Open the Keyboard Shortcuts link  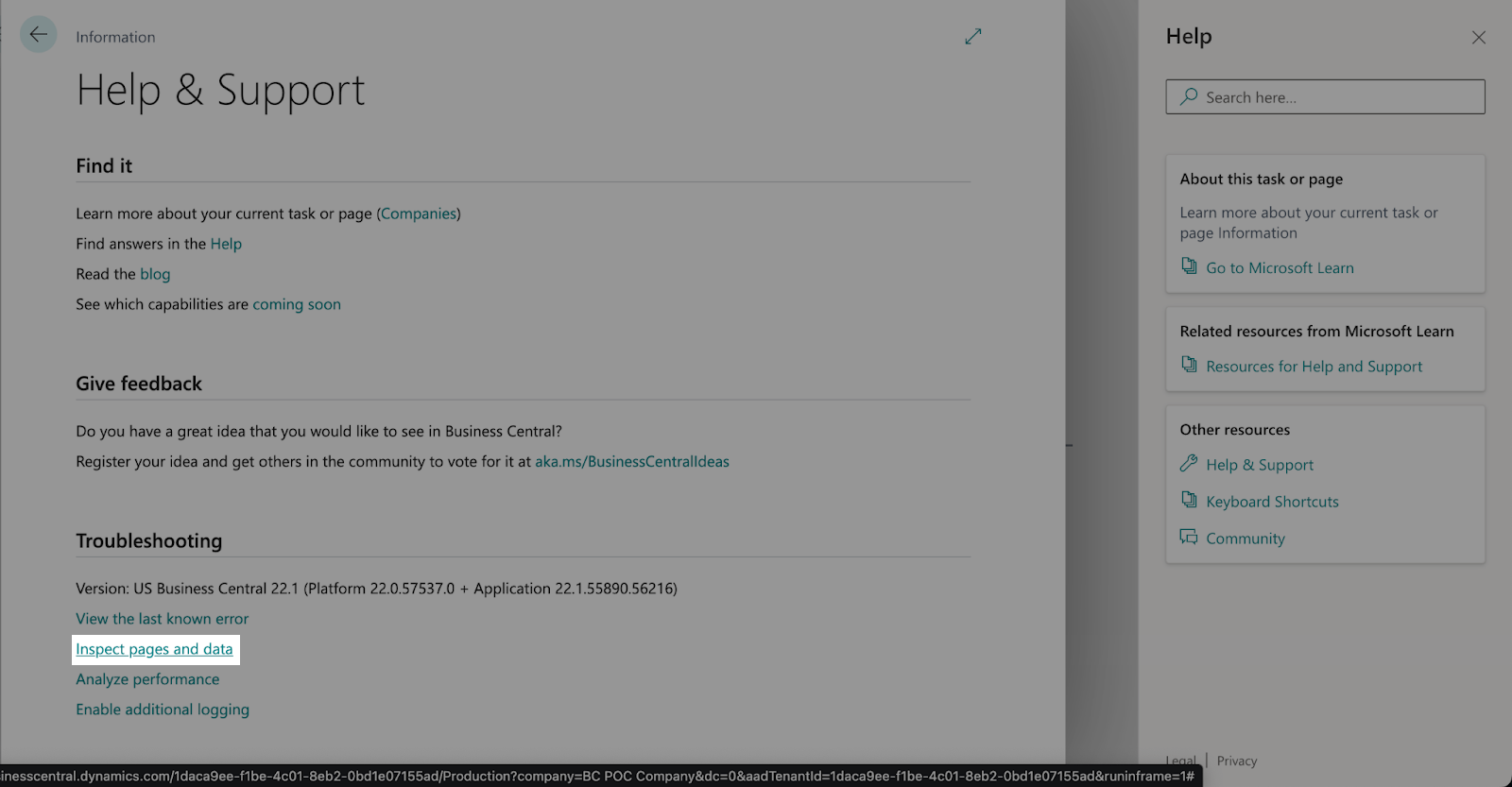tap(1272, 502)
